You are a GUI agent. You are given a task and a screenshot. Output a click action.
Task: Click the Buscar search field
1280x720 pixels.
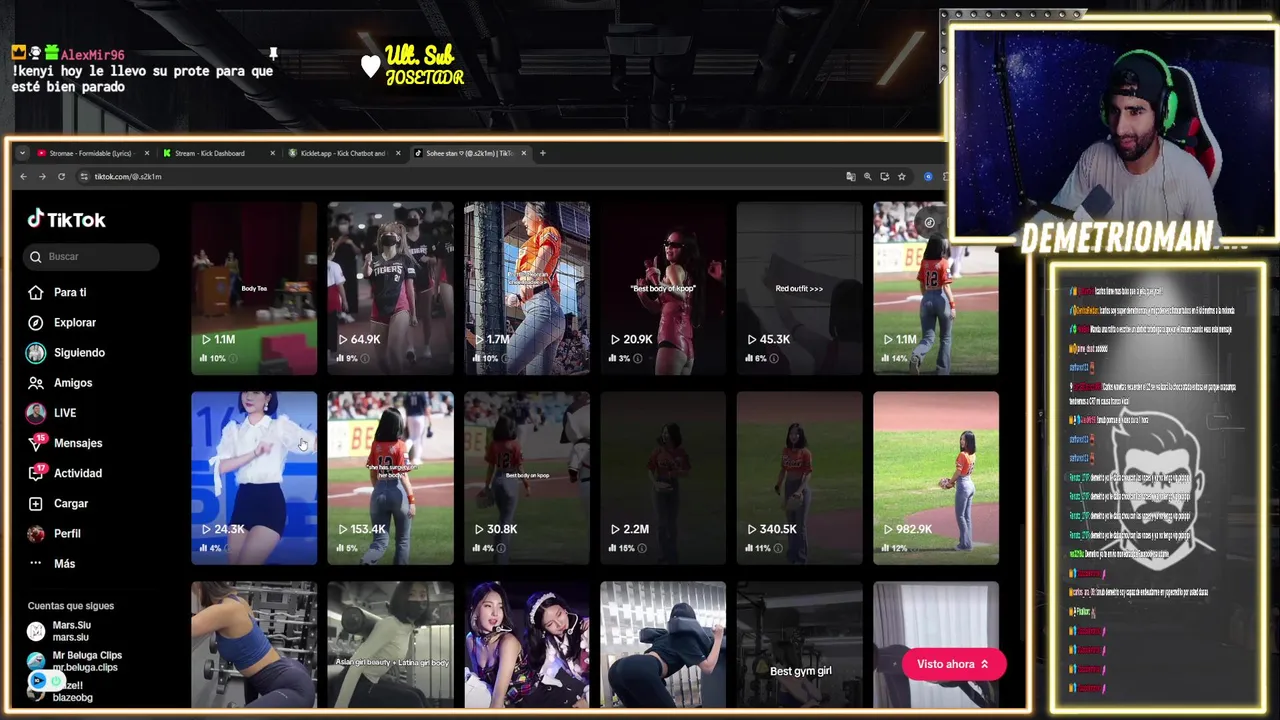(91, 257)
